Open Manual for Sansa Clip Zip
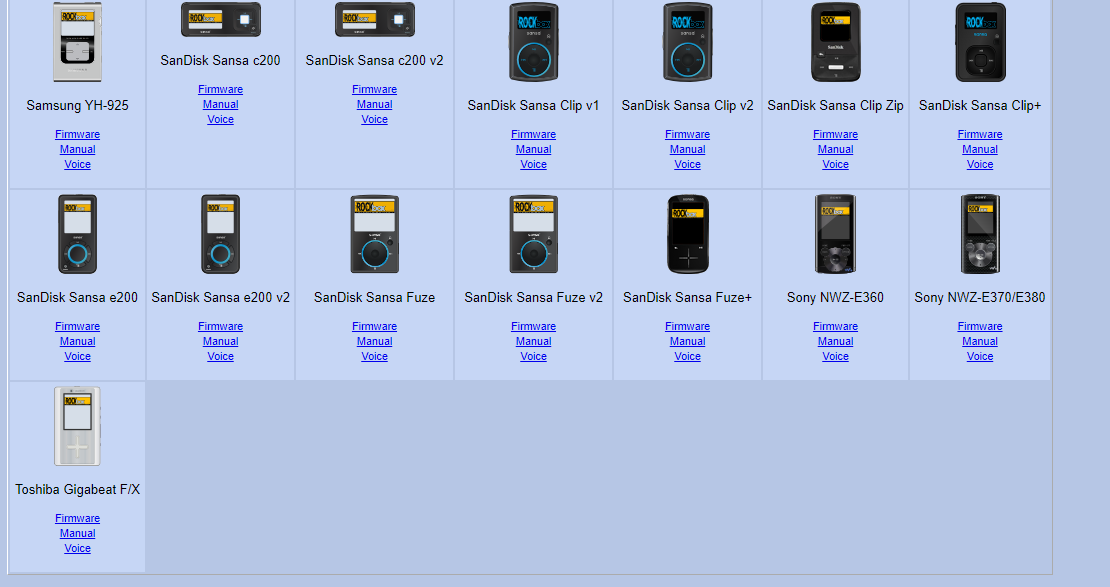 coord(835,149)
